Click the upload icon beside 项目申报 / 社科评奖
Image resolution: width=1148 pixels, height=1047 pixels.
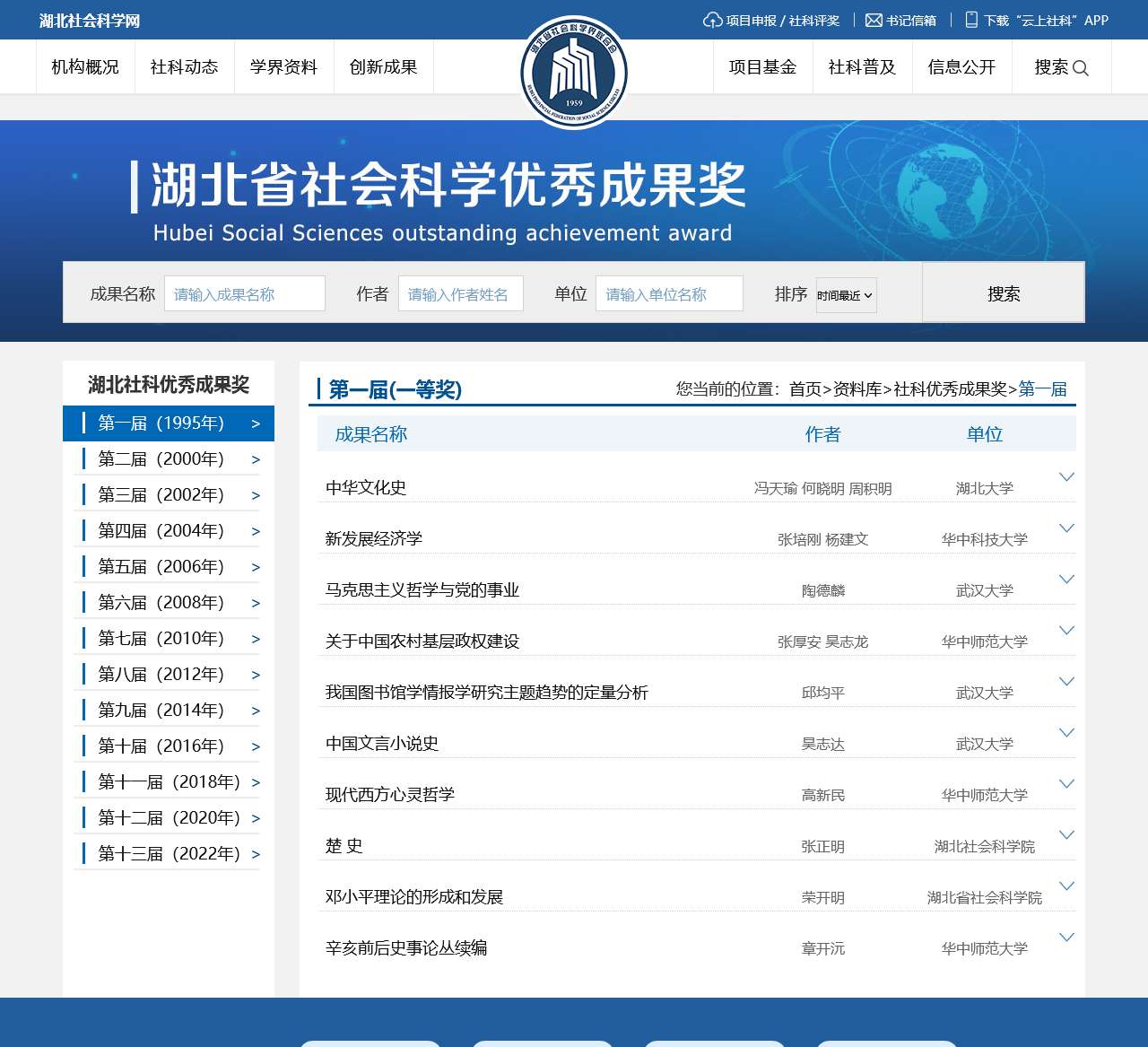coord(711,20)
